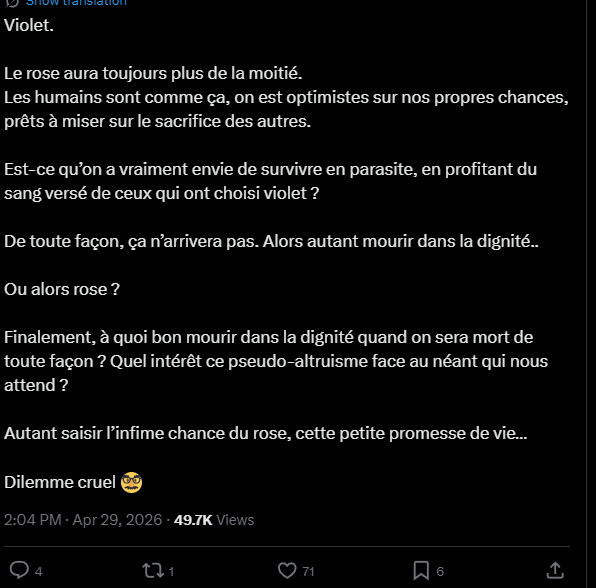Select the reply count 4
The width and height of the screenshot is (596, 588).
coord(38,571)
